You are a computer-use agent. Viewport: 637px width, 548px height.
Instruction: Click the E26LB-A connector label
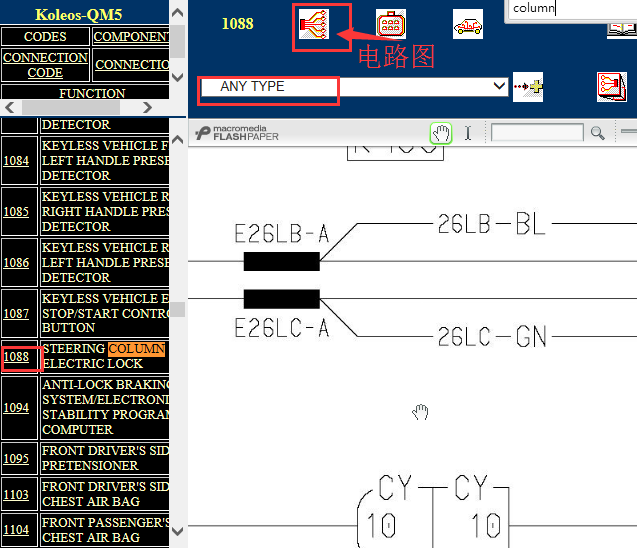pyautogui.click(x=282, y=234)
